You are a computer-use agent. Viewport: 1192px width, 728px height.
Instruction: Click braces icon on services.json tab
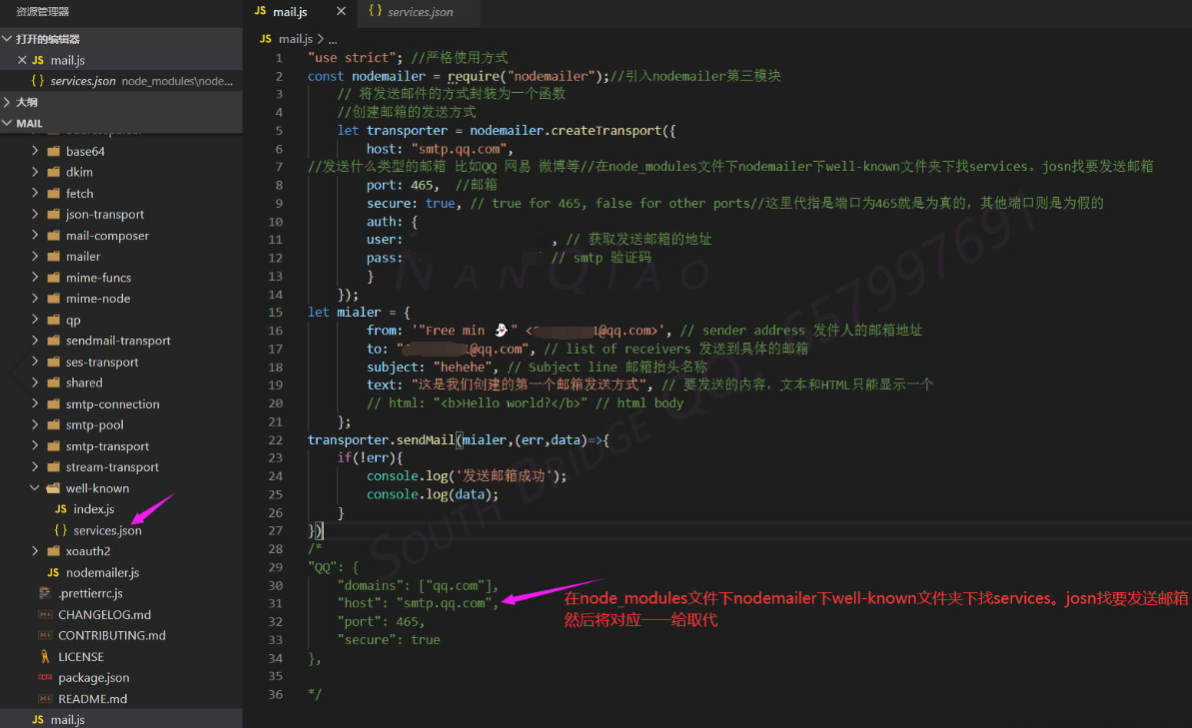(x=375, y=11)
